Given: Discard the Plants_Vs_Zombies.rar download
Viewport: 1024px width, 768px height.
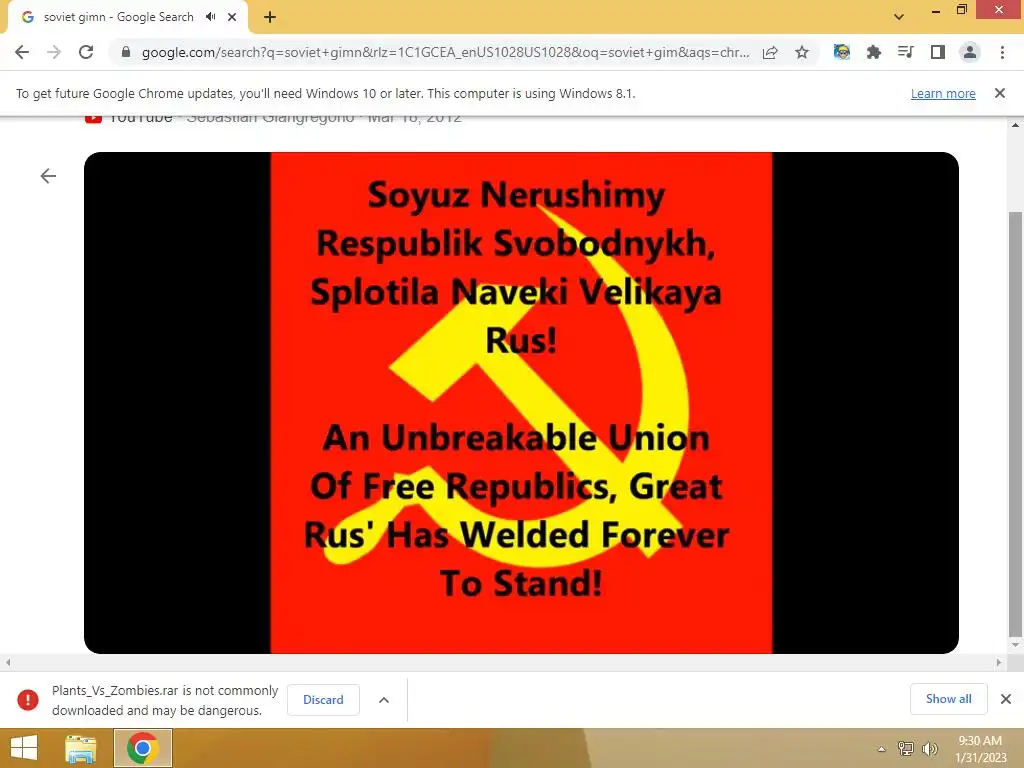Looking at the screenshot, I should 323,699.
